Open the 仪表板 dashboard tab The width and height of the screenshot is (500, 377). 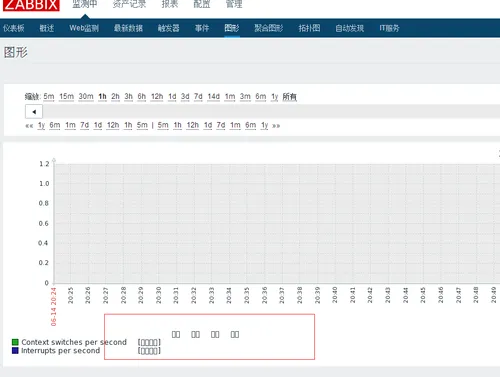point(14,28)
